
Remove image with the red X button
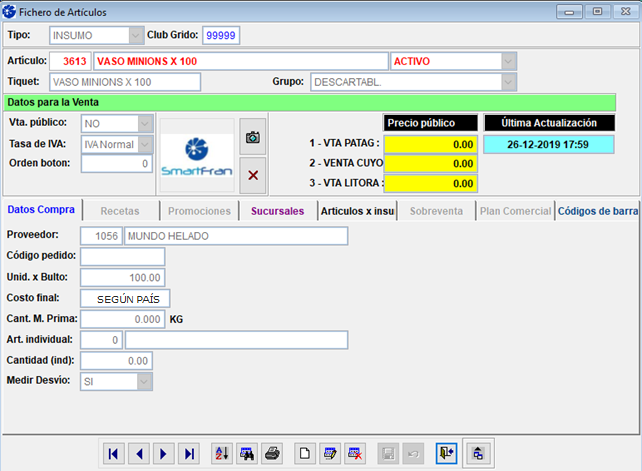tap(253, 175)
